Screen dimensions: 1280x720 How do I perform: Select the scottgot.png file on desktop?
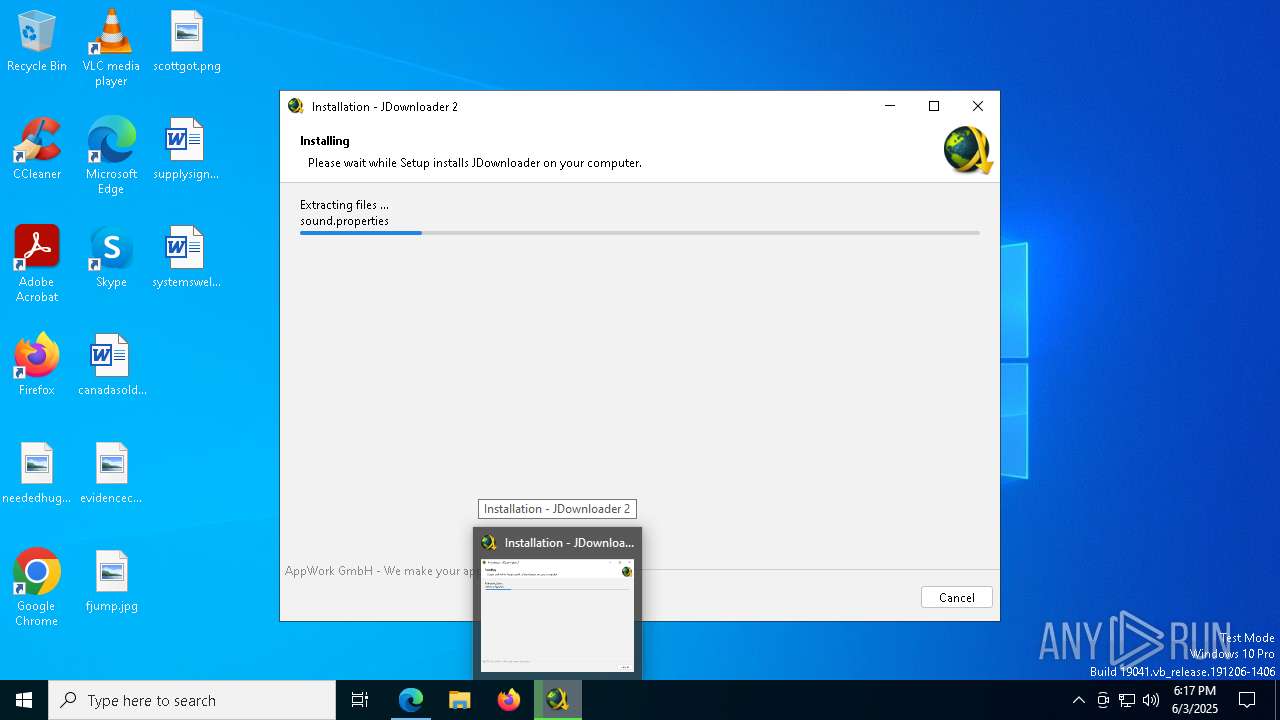(x=187, y=42)
